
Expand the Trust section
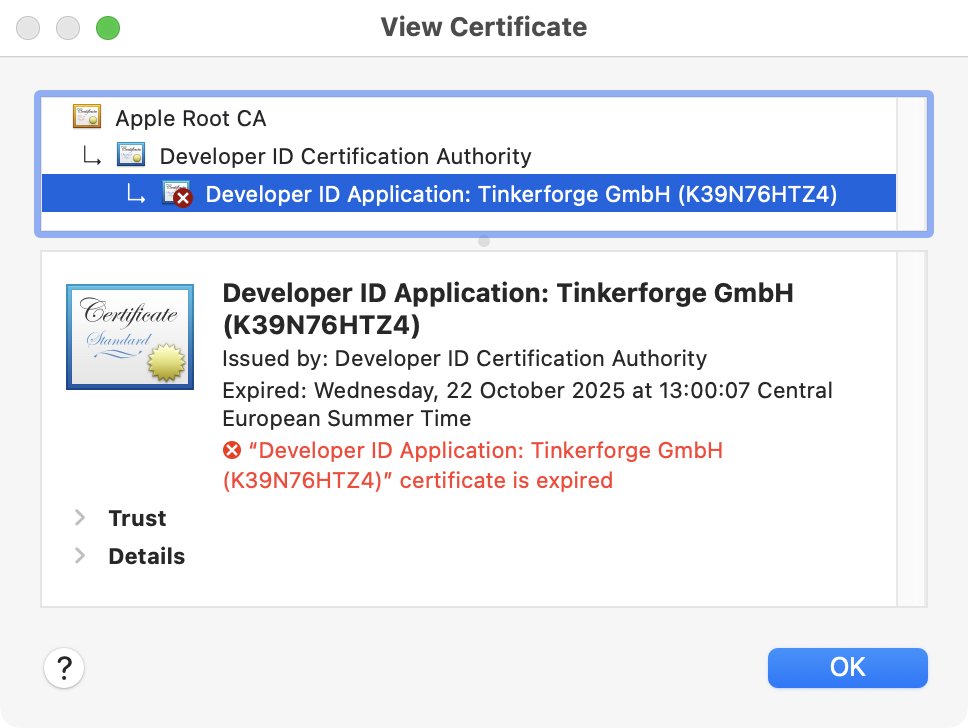[x=79, y=518]
